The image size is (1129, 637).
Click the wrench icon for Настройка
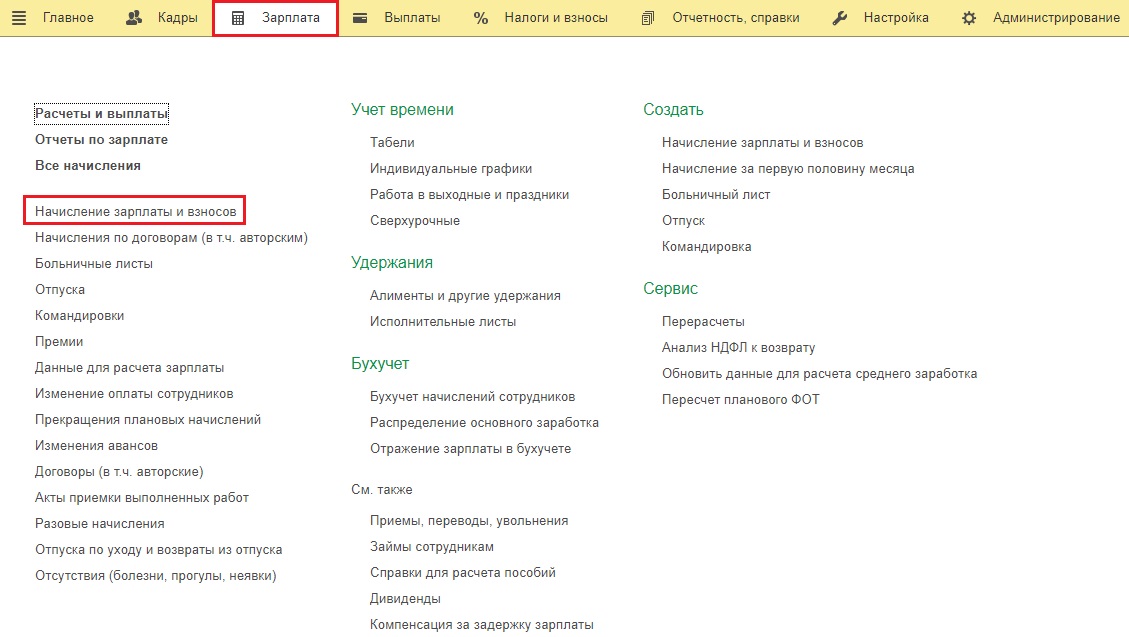[841, 18]
